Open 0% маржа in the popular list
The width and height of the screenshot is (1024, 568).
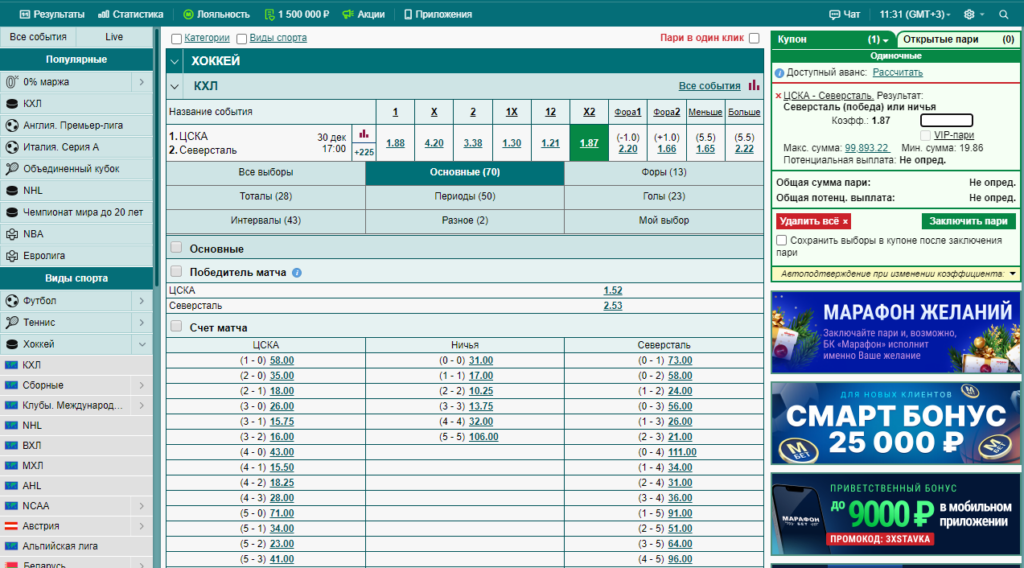tap(76, 82)
